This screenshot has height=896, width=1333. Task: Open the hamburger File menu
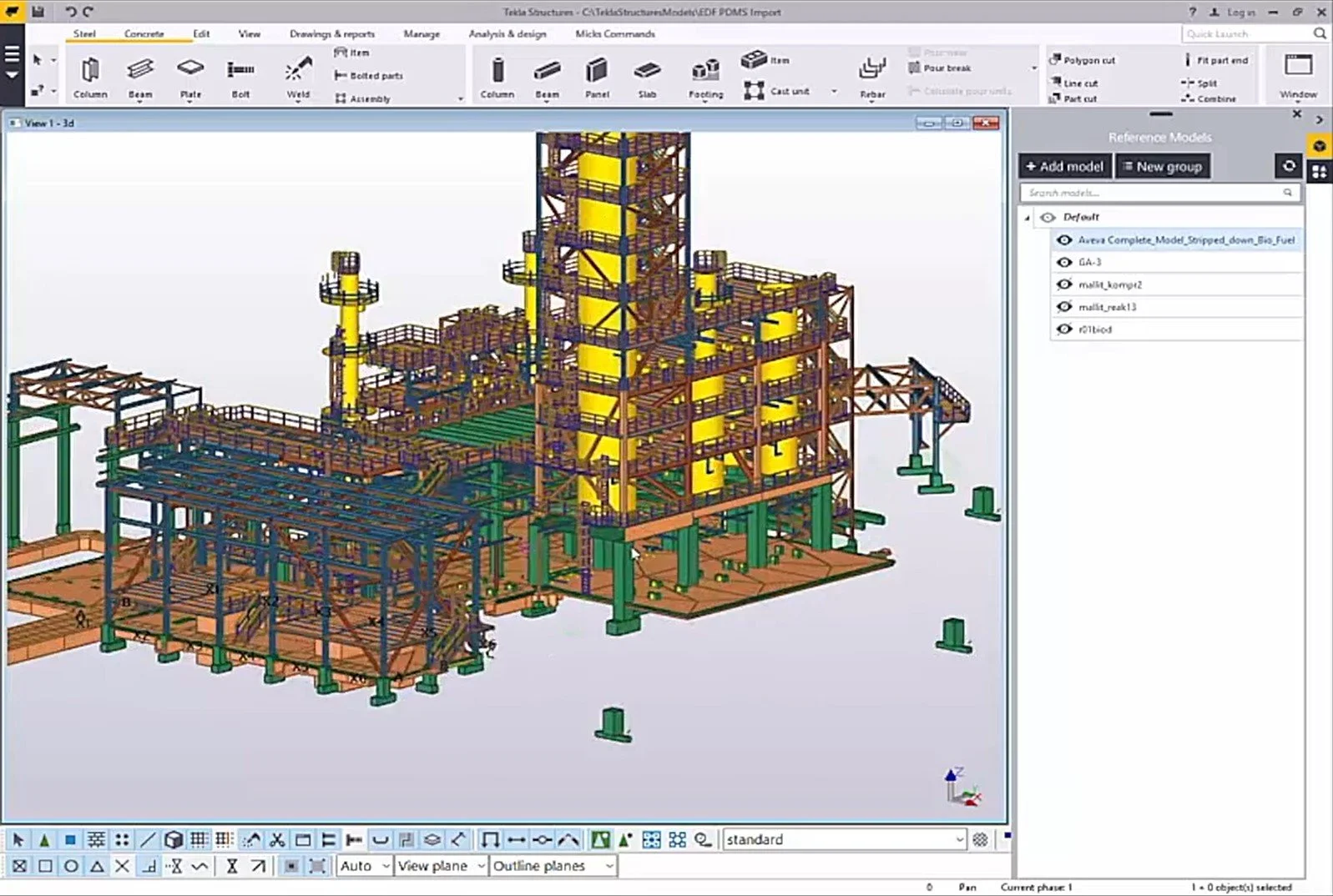(x=12, y=62)
